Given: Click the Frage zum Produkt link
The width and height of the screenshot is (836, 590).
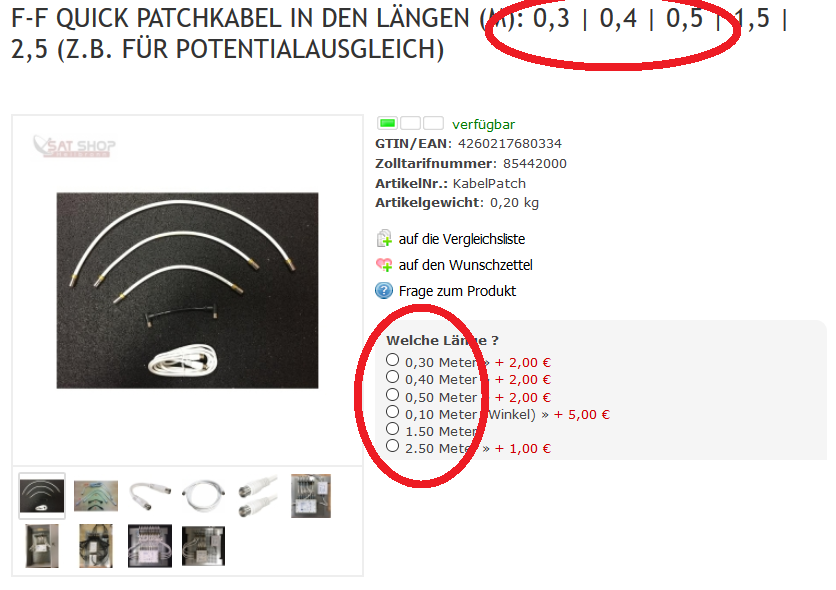Looking at the screenshot, I should (x=457, y=291).
